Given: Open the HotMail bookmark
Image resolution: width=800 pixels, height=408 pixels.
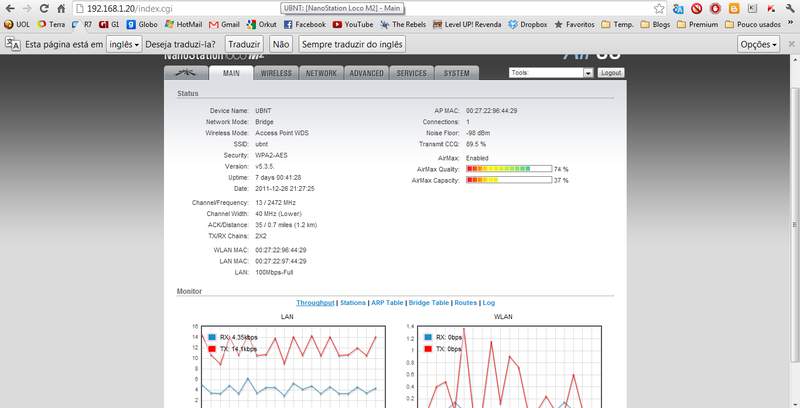Looking at the screenshot, I should pos(183,24).
